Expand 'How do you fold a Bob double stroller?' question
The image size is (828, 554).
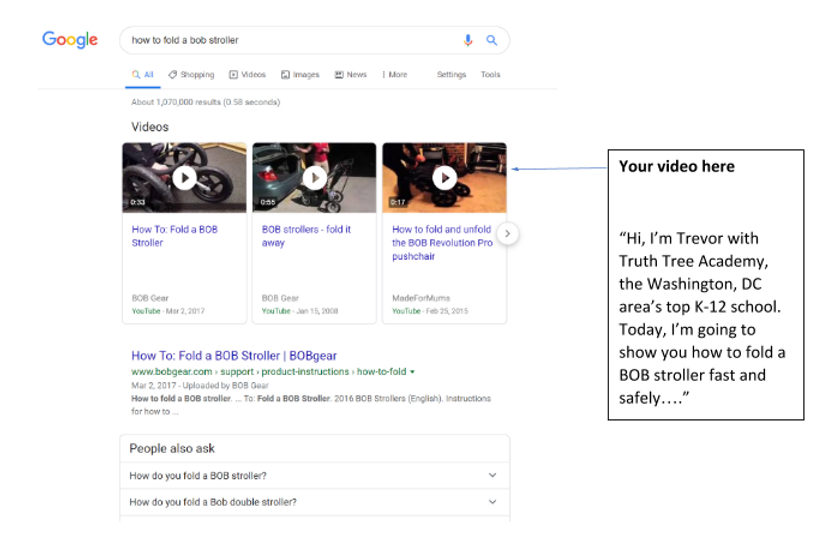click(x=315, y=502)
